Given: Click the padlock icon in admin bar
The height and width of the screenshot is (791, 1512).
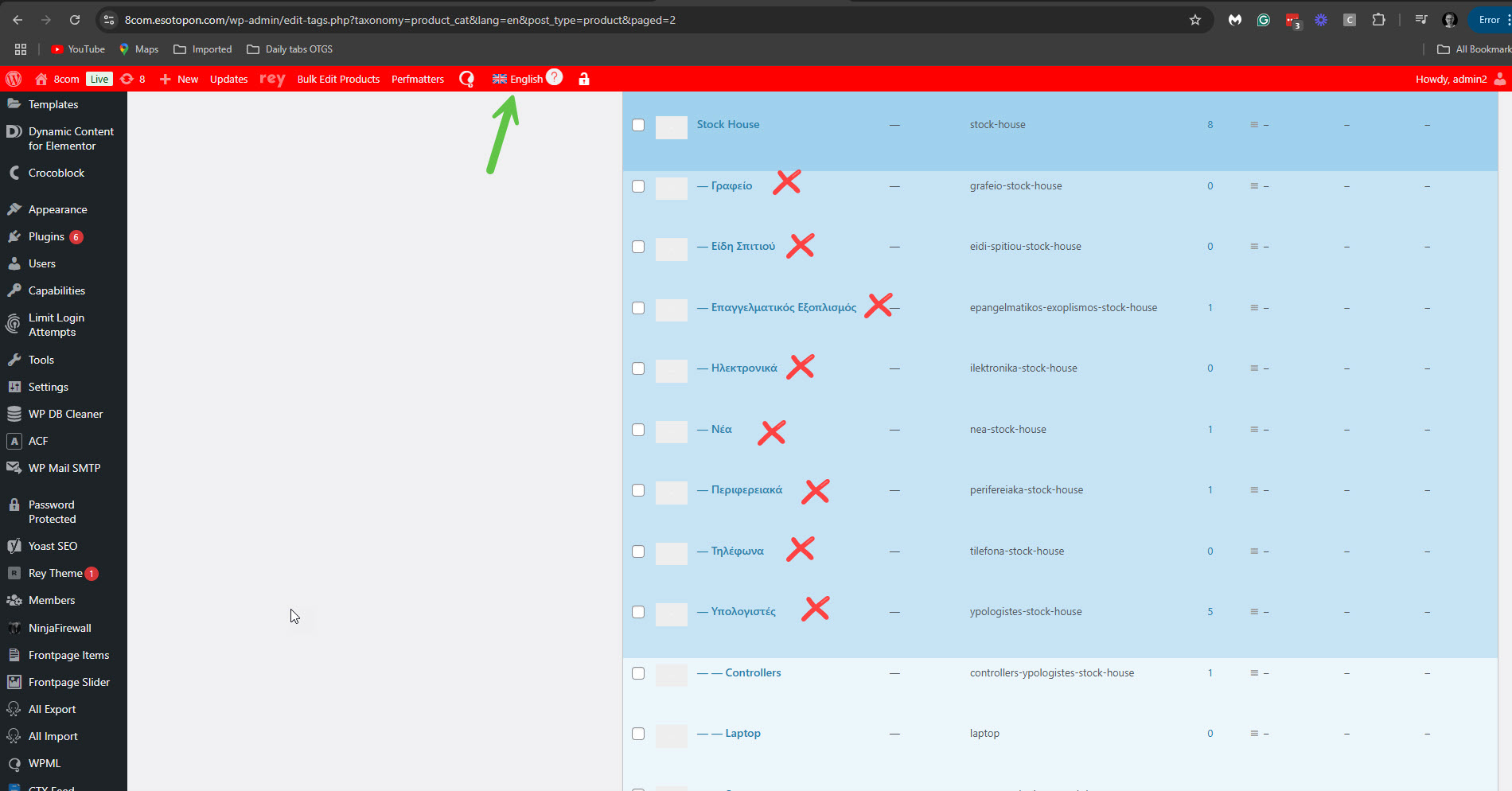Looking at the screenshot, I should point(584,79).
